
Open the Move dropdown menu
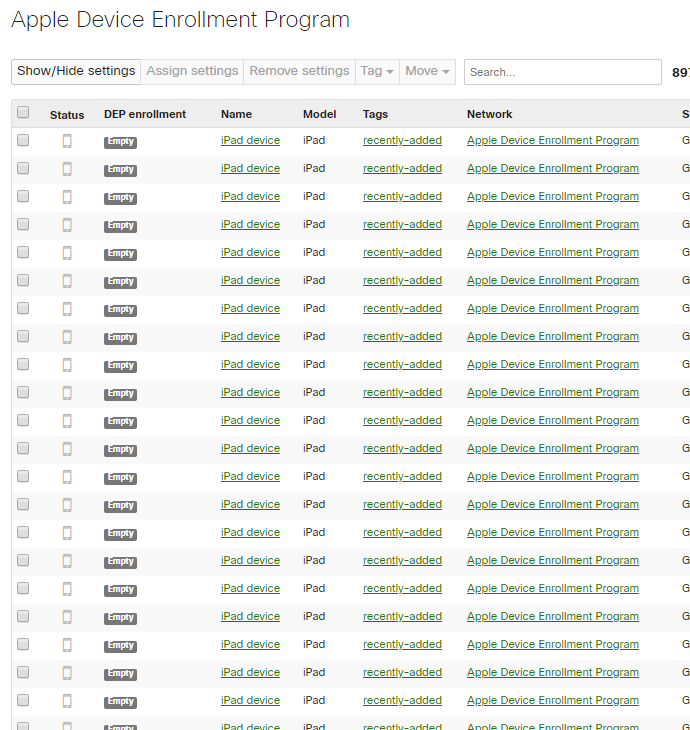427,72
